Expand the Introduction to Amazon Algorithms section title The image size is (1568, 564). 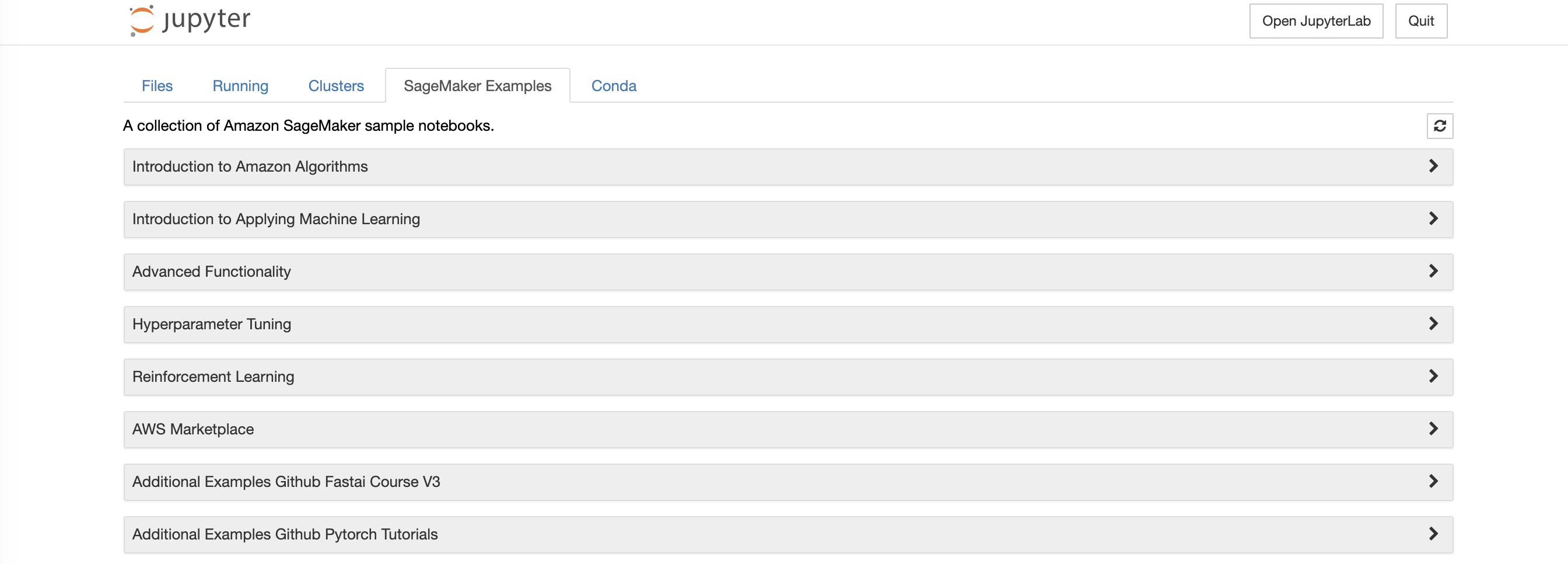click(x=250, y=167)
